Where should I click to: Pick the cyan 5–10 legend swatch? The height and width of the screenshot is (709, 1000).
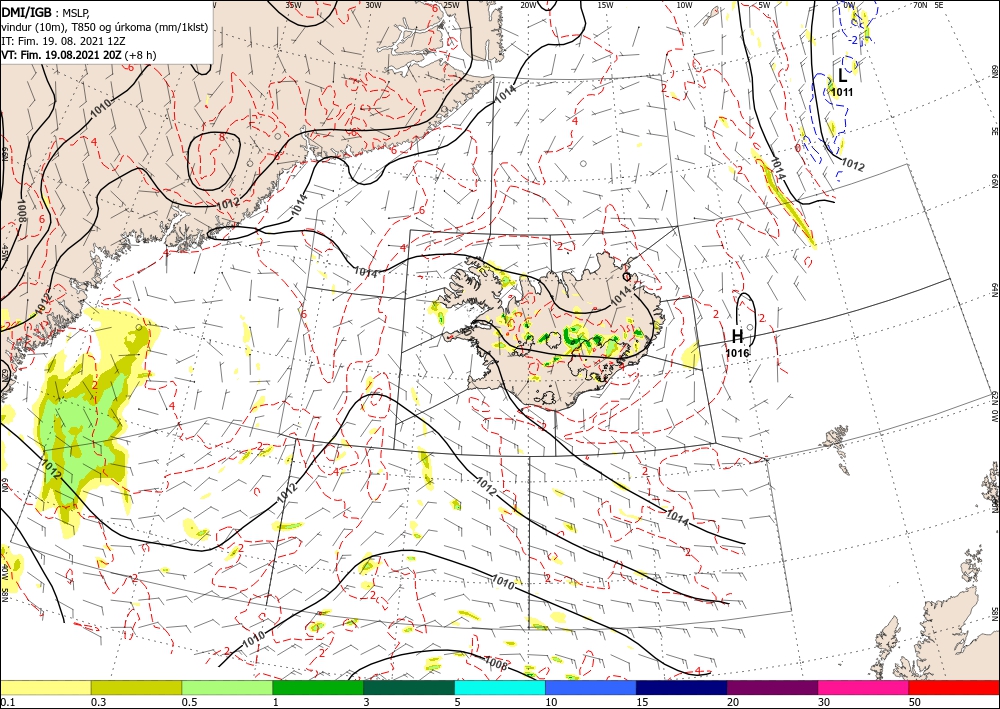pos(500,687)
